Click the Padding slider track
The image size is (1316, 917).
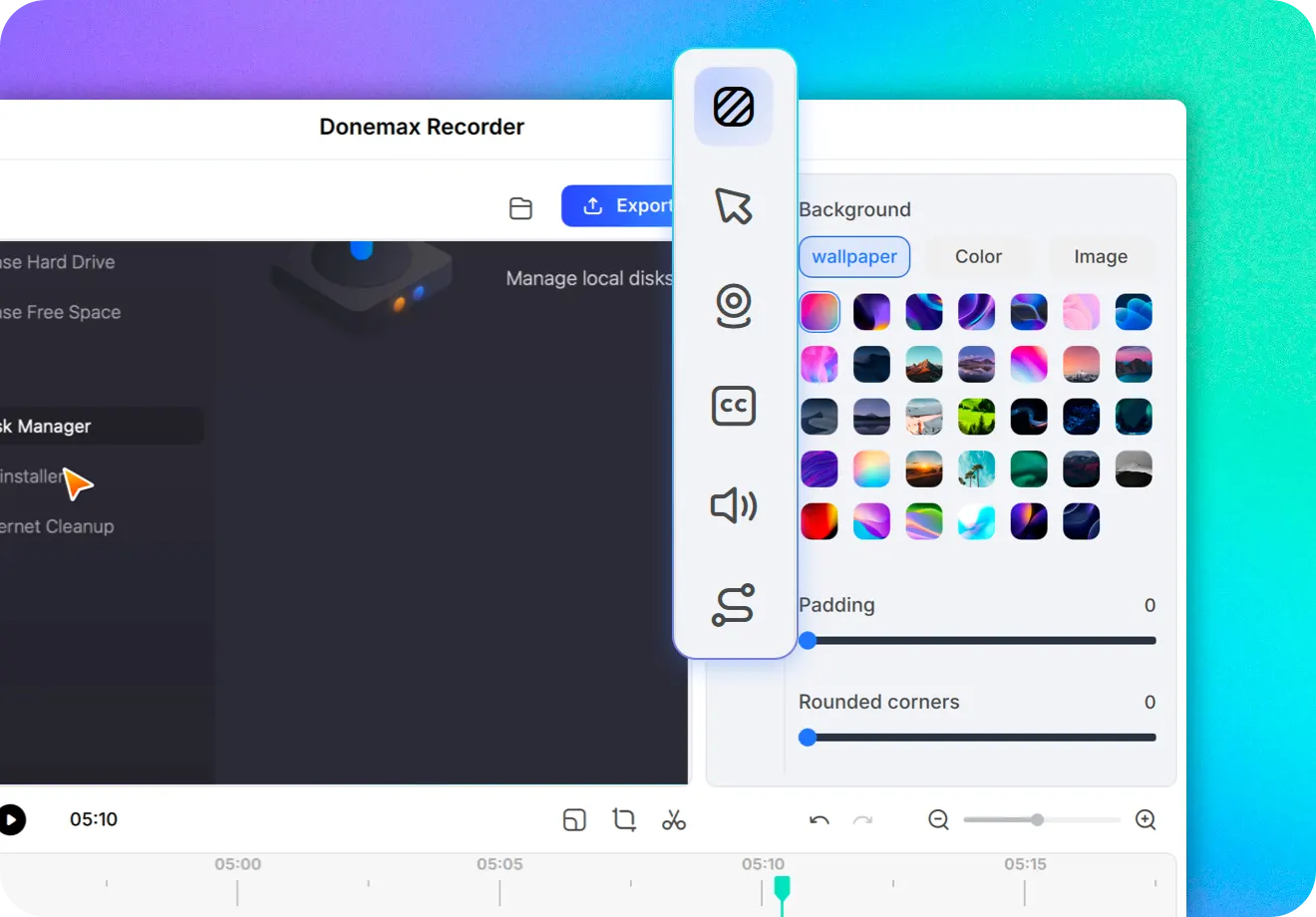[x=978, y=641]
